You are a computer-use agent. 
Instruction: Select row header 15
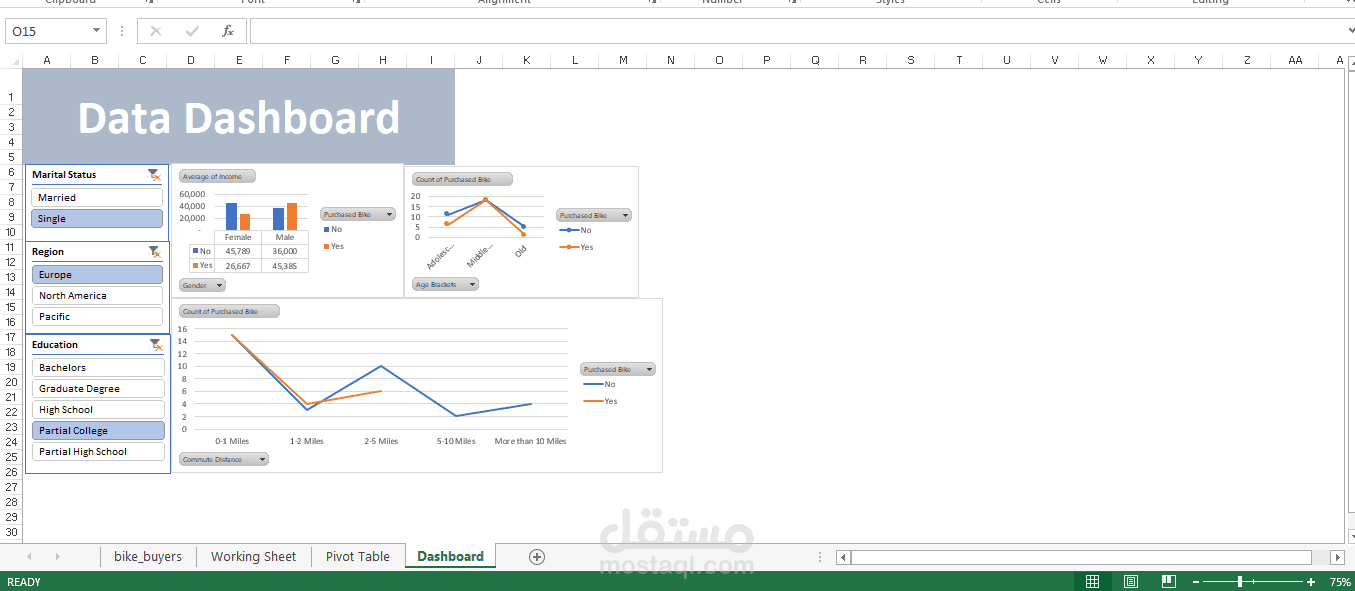click(x=11, y=307)
